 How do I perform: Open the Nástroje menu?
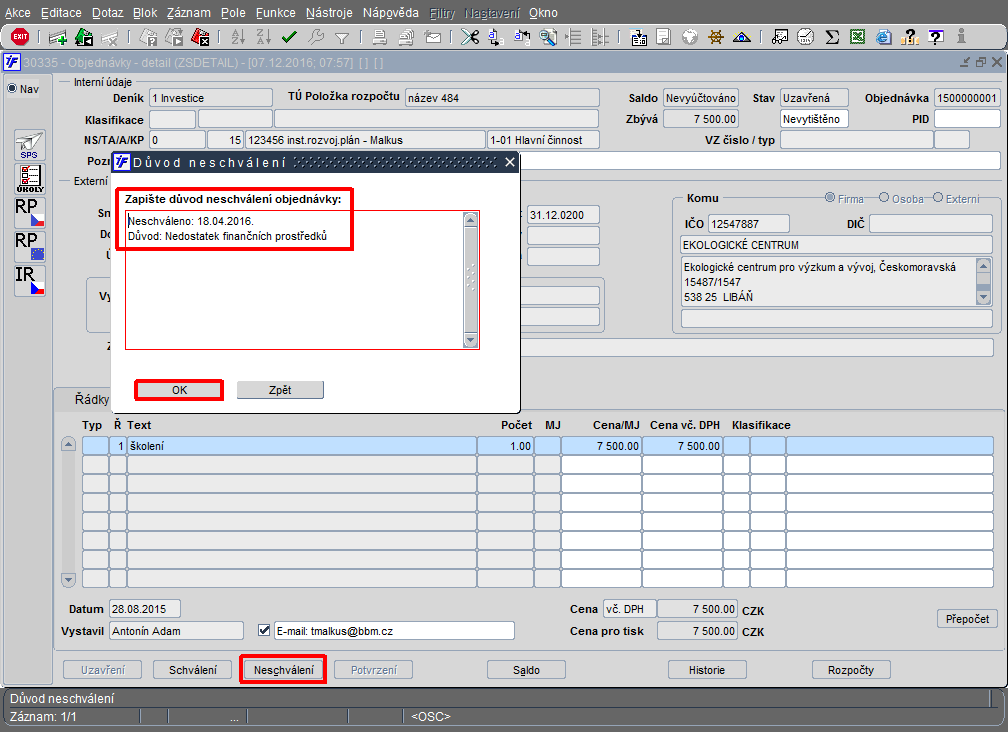[329, 13]
